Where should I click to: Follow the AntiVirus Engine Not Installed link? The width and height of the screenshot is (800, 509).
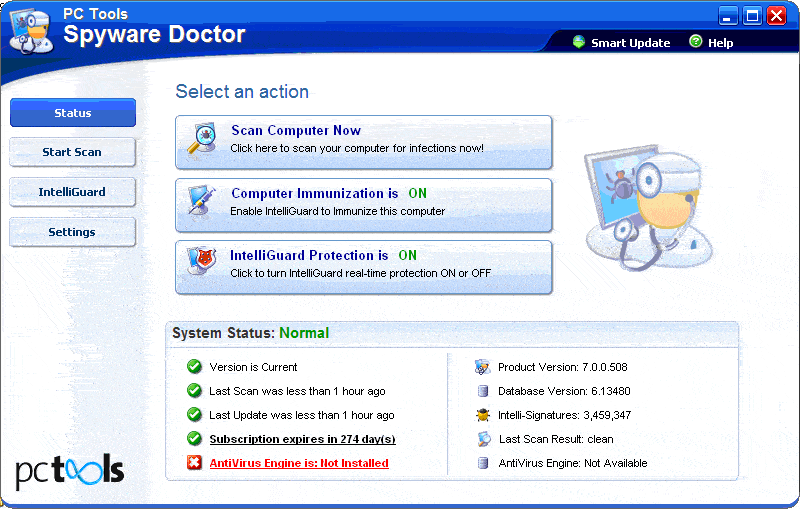pos(298,463)
